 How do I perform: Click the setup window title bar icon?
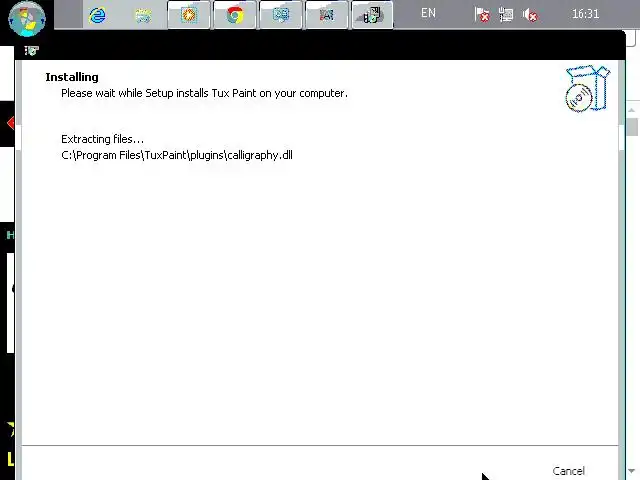pyautogui.click(x=31, y=51)
